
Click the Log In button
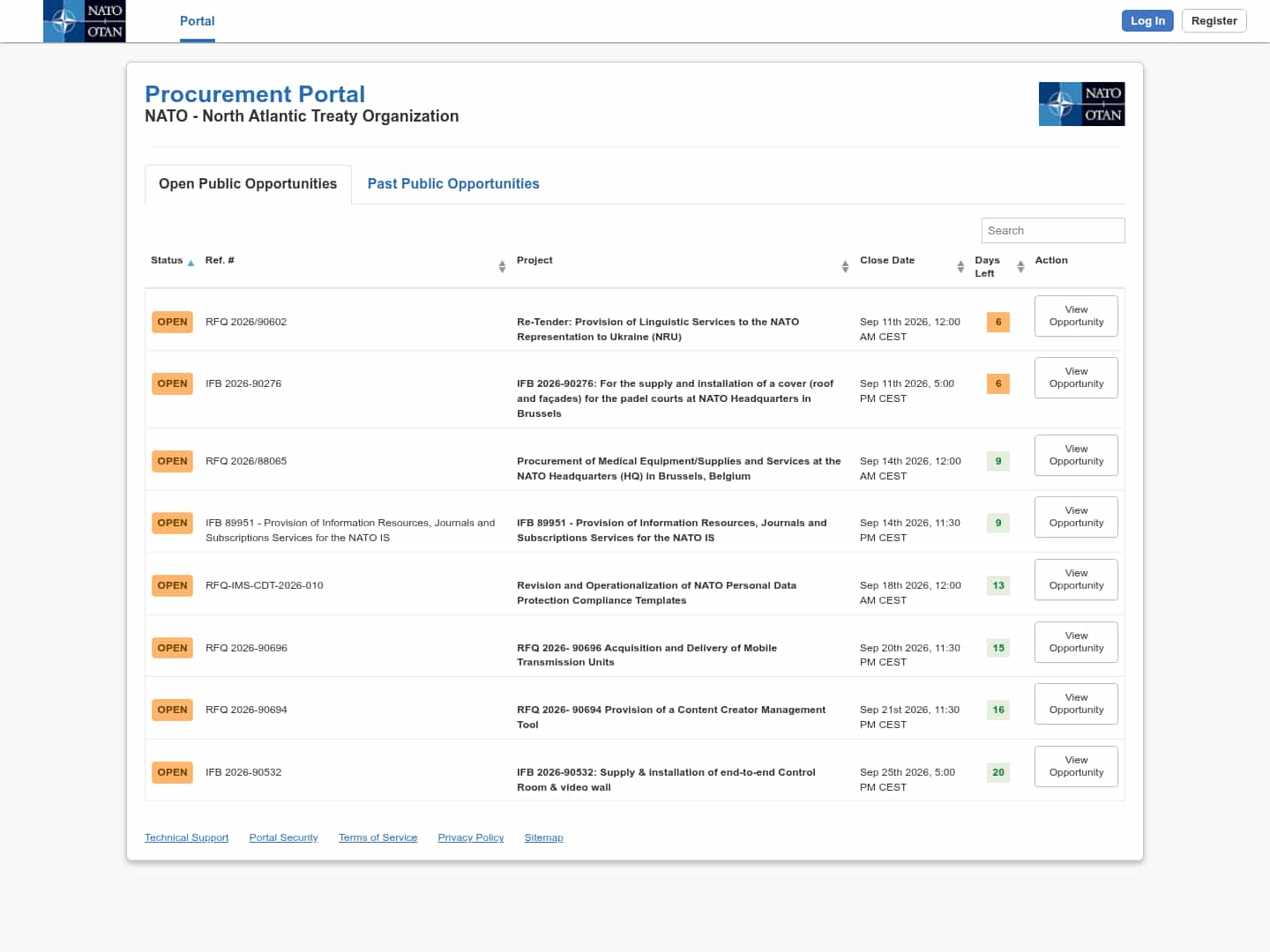1147,21
